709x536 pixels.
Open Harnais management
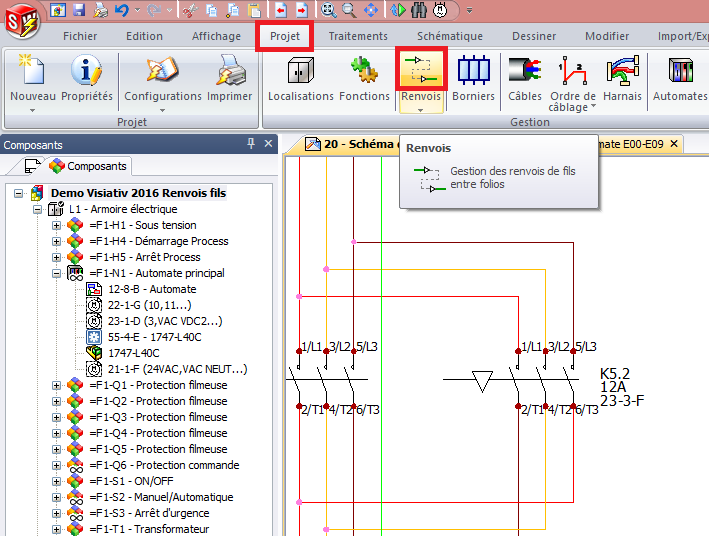622,77
